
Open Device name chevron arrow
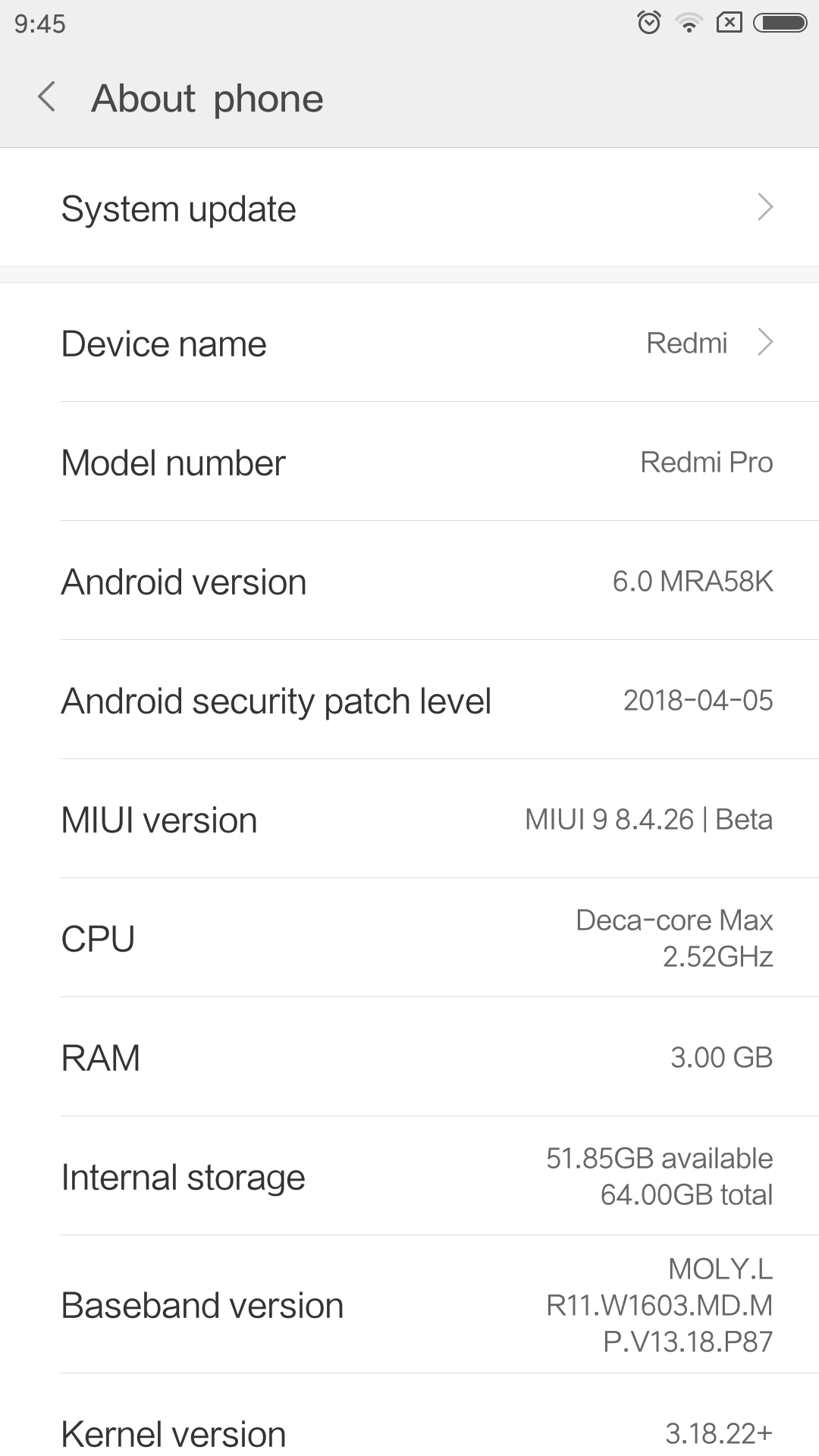765,343
